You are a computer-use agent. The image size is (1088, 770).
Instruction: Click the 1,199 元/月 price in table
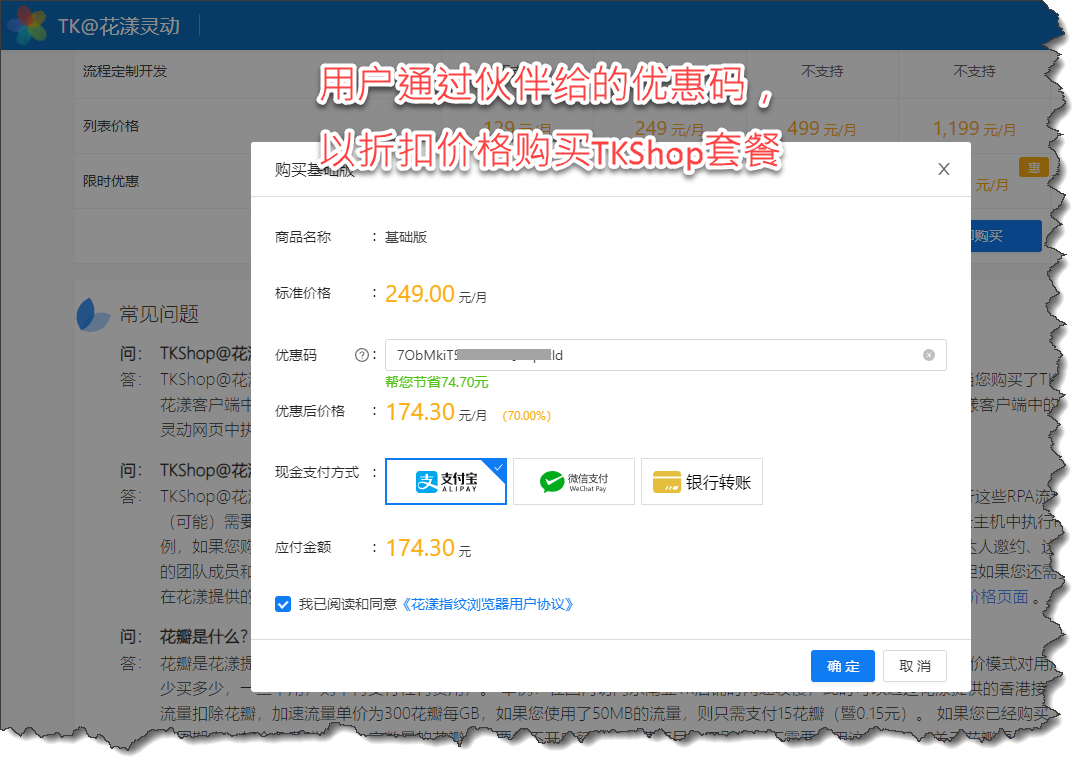(x=974, y=128)
